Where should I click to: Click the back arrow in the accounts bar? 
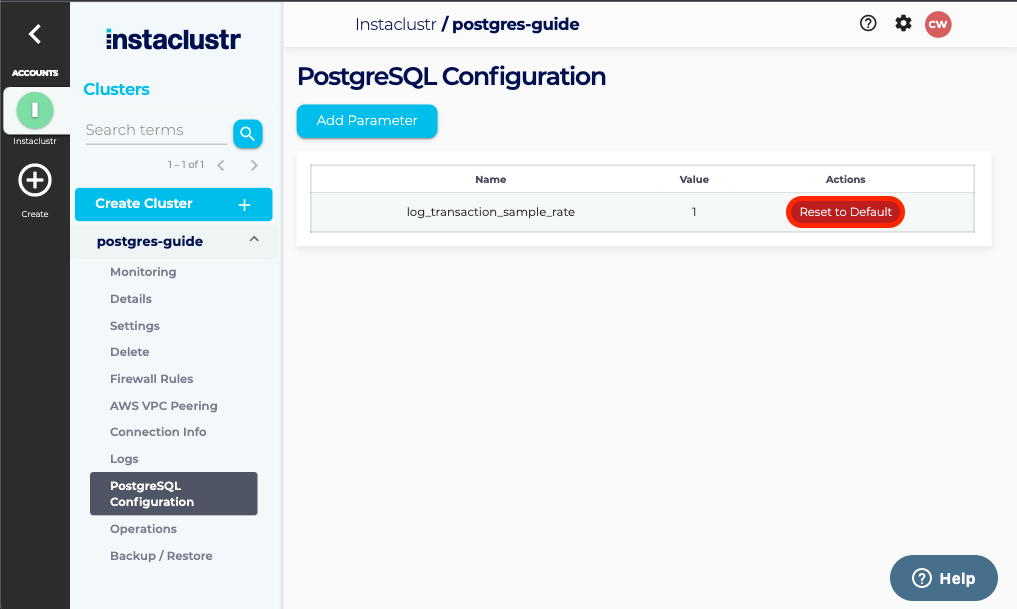35,34
